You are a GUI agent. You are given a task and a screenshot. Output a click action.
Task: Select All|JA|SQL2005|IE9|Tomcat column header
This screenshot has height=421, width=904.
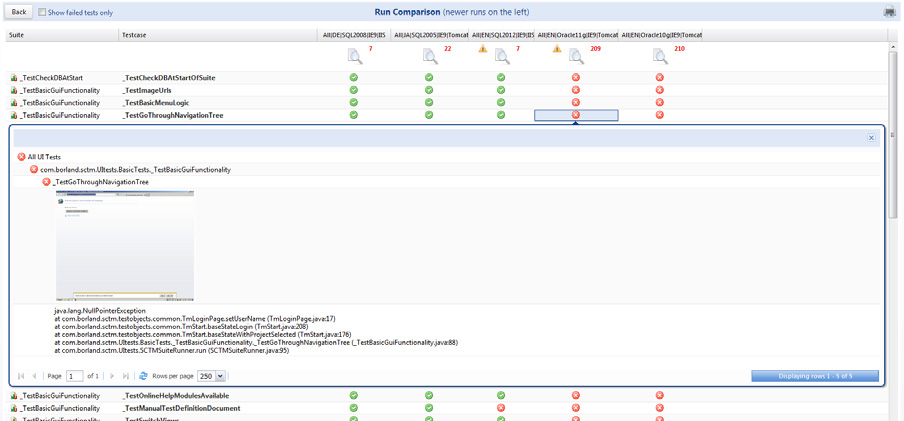click(x=431, y=35)
